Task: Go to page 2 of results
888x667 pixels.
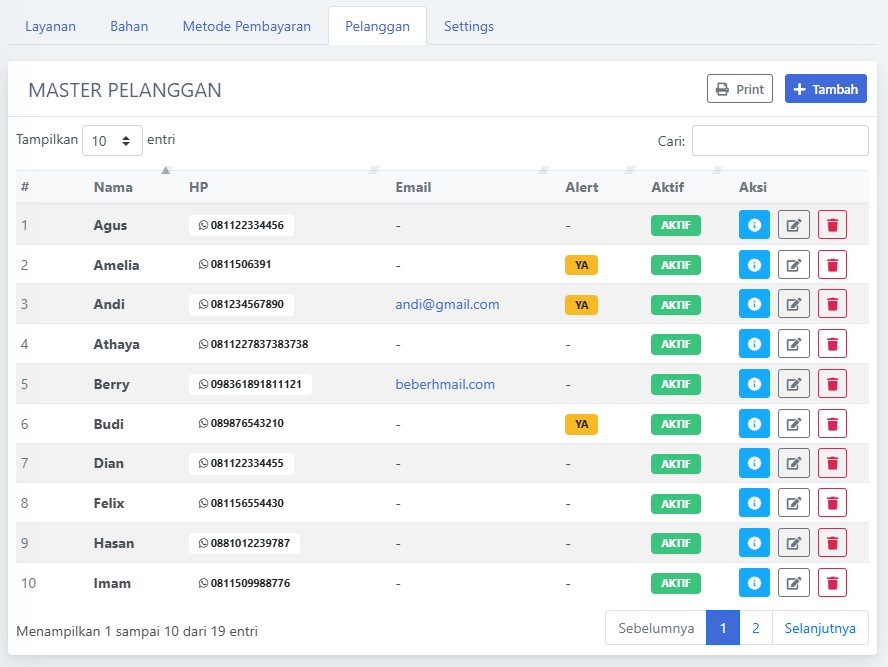Action: [x=756, y=628]
